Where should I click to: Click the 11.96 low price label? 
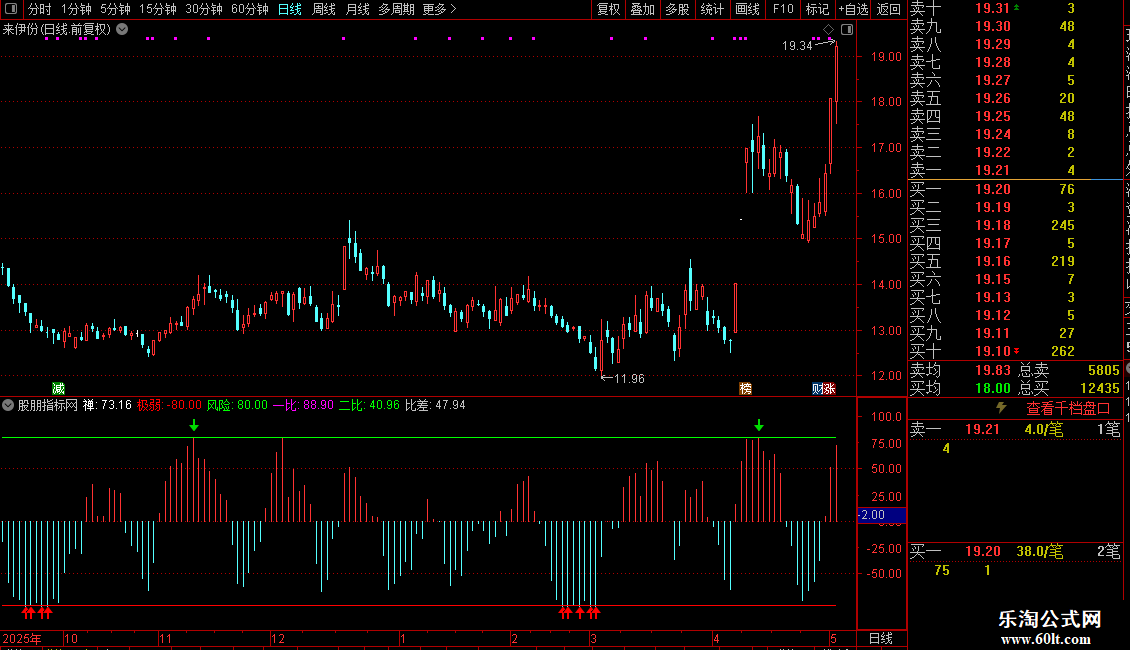pyautogui.click(x=628, y=378)
